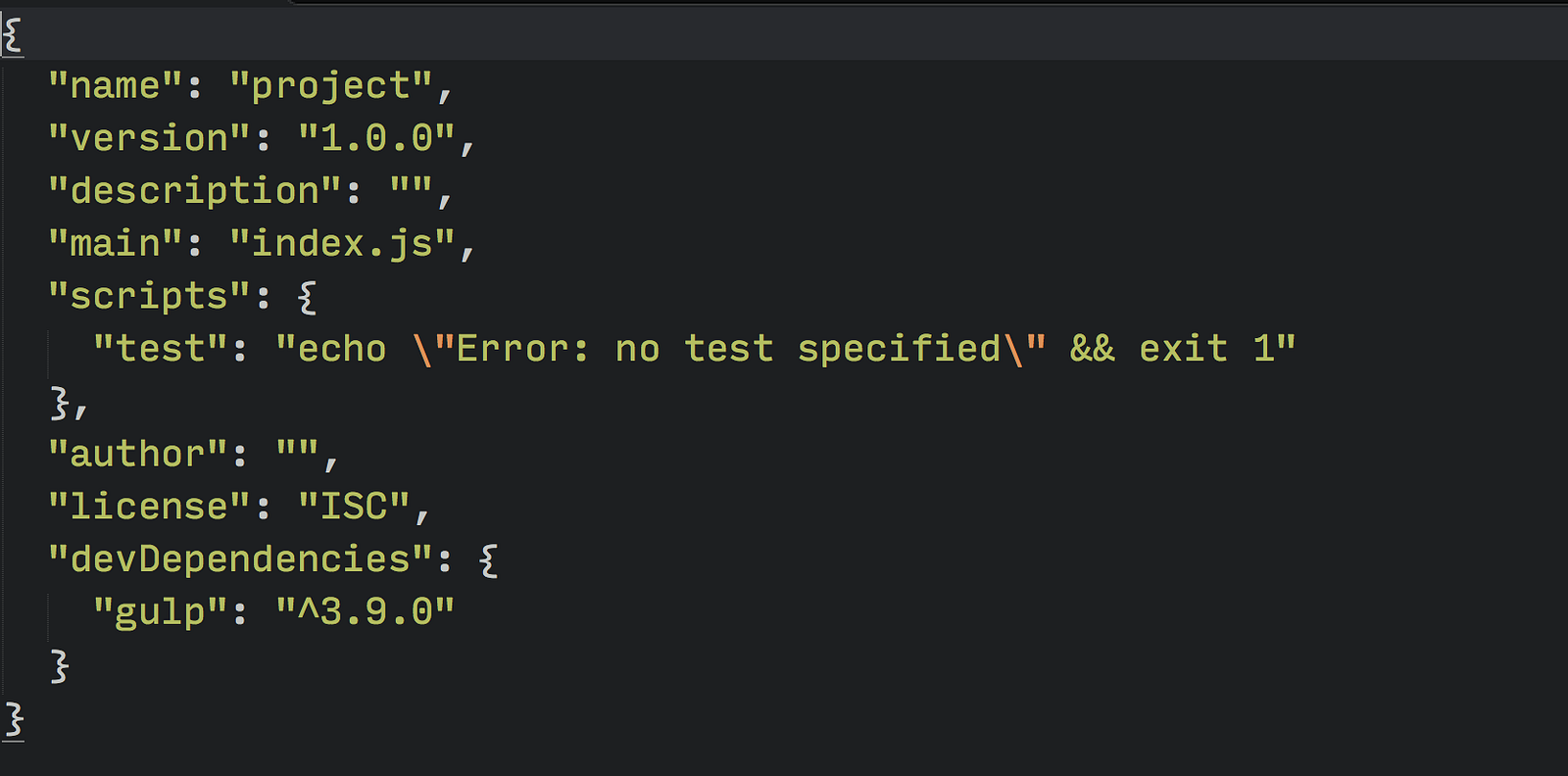Click the "devDependencies" key
The width and height of the screenshot is (1568, 776).
click(x=240, y=559)
